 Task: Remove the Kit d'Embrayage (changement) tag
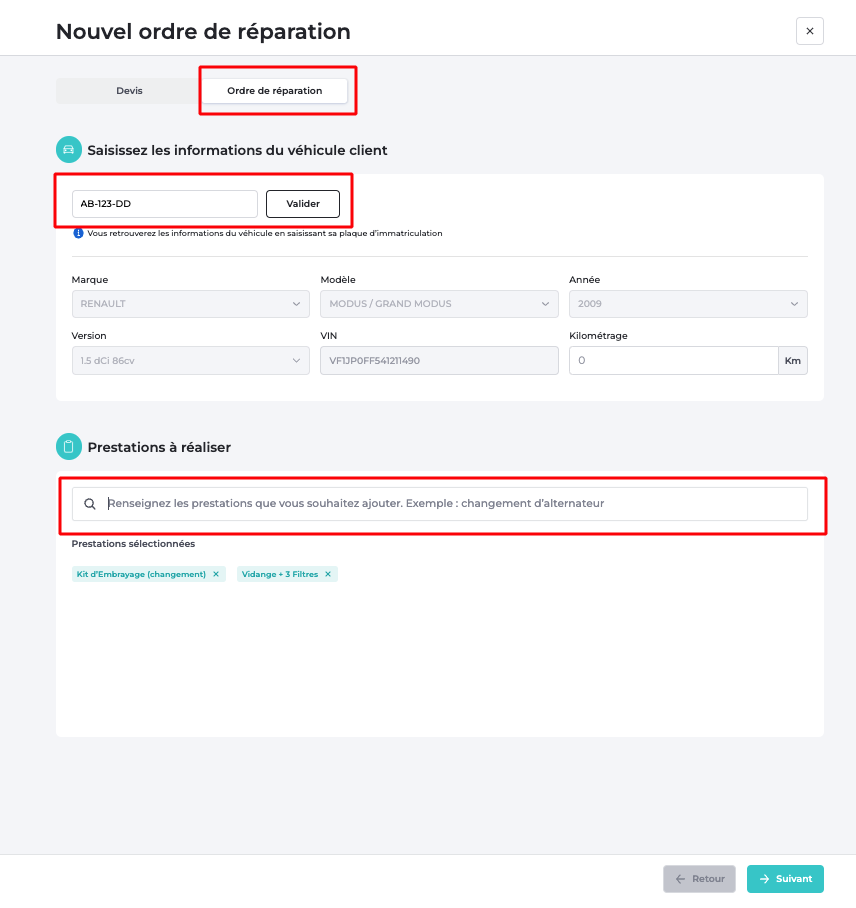point(216,574)
